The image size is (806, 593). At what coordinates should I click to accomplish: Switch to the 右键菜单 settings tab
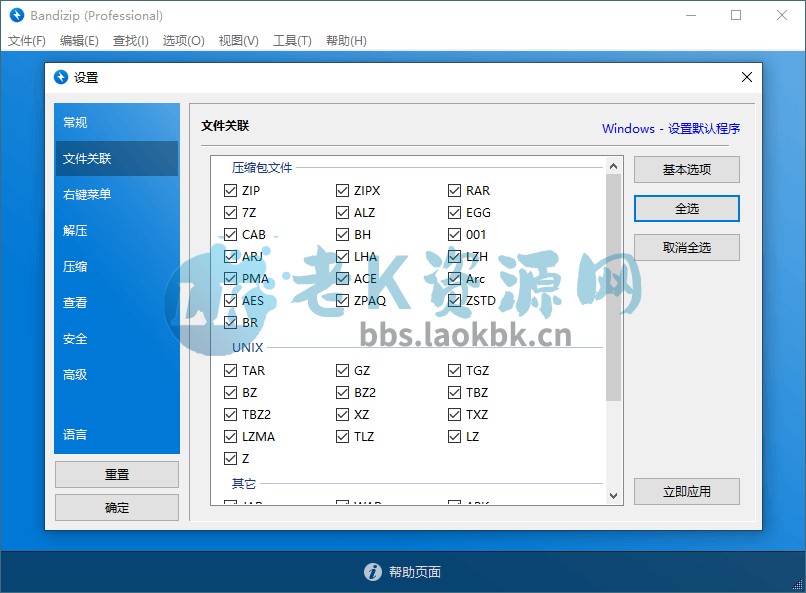click(x=87, y=194)
